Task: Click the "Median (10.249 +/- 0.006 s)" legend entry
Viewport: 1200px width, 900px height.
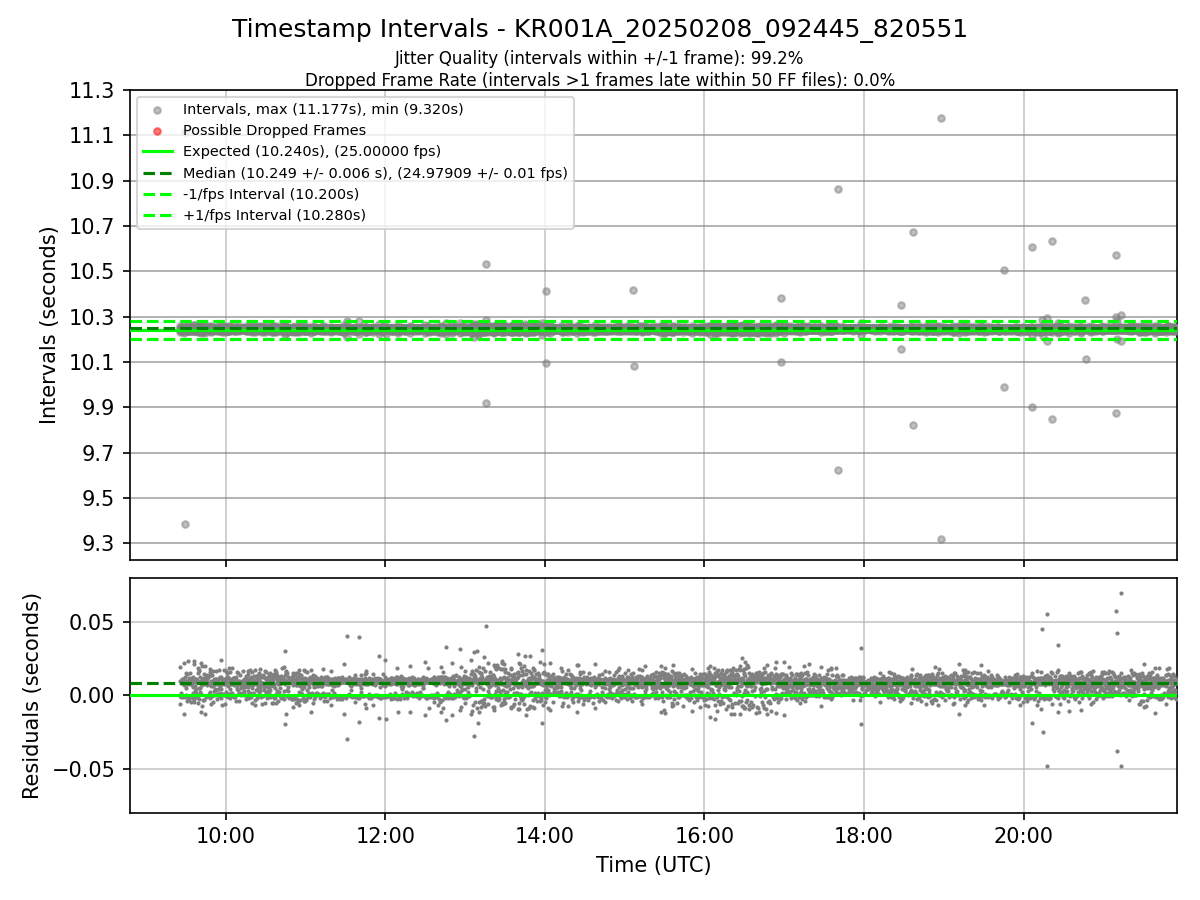Action: point(375,173)
